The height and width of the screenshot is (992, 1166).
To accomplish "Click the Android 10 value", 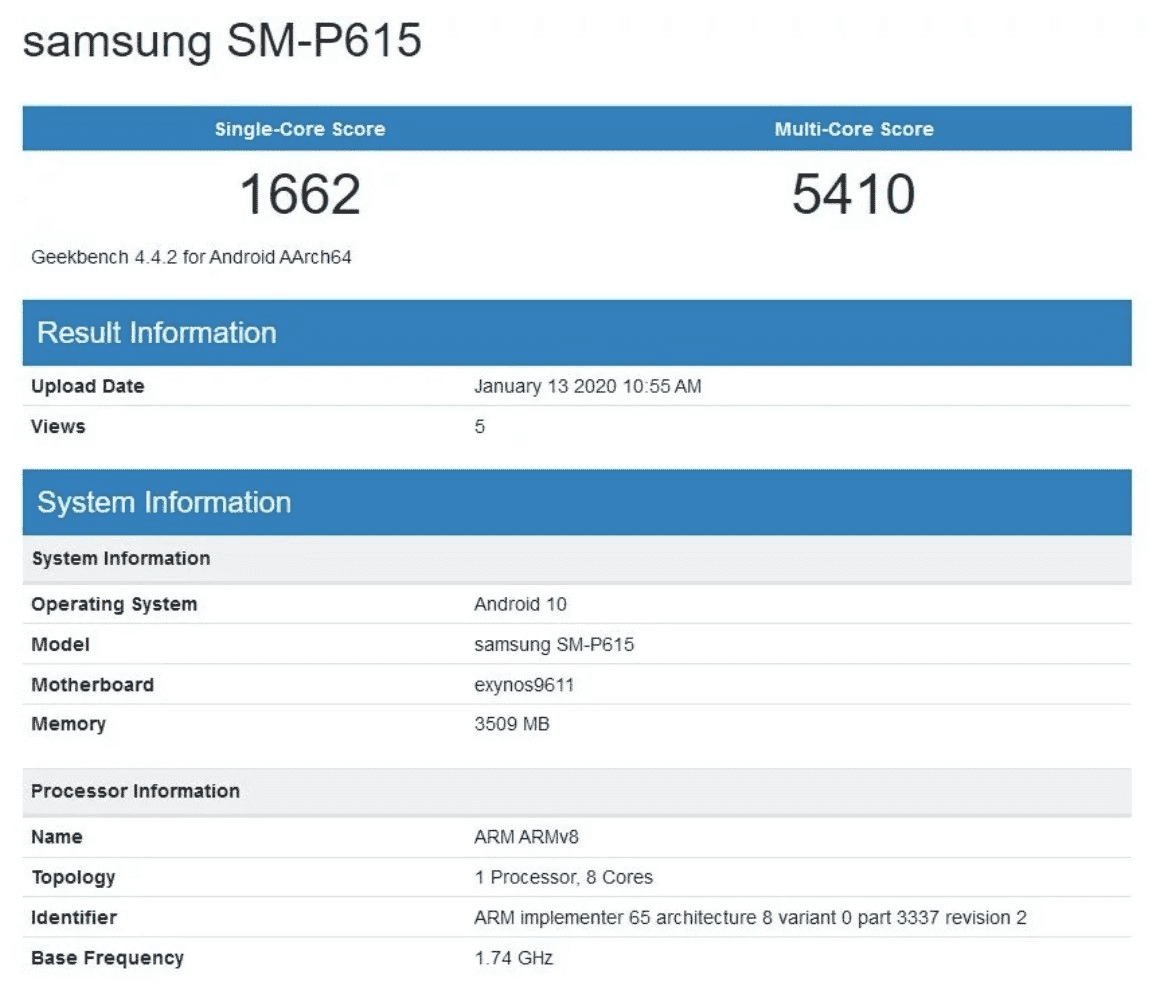I will pos(521,604).
